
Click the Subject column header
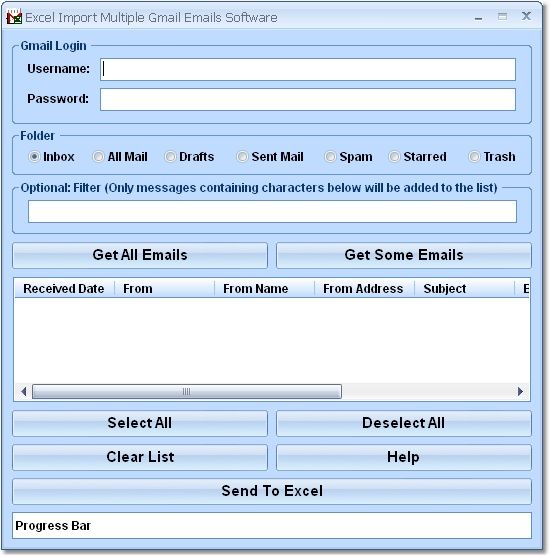click(x=465, y=288)
